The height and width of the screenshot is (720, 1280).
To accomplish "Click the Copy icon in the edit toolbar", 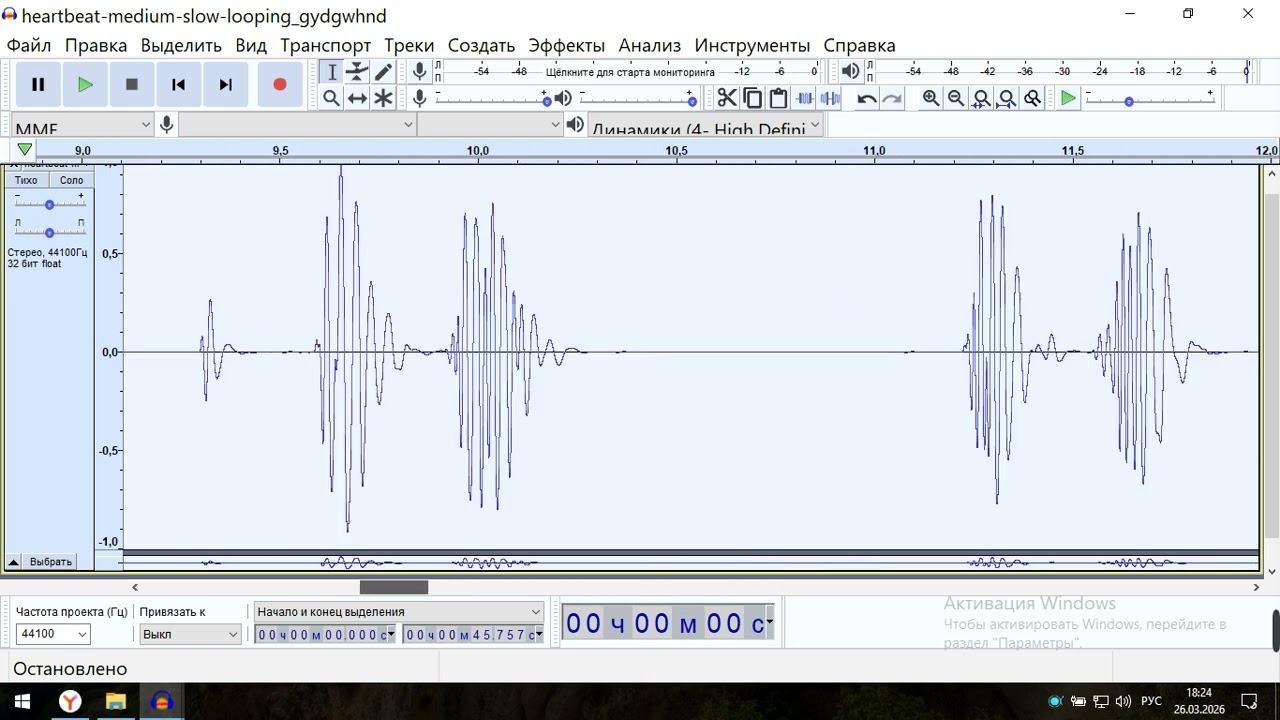I will (x=753, y=98).
